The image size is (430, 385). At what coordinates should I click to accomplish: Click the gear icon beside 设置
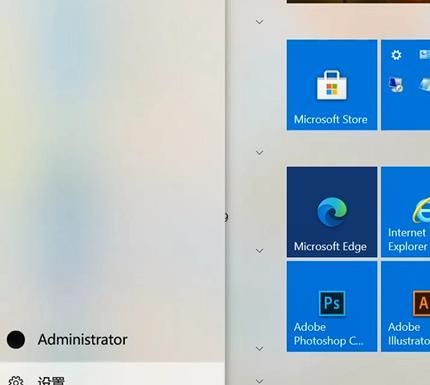[x=16, y=382]
